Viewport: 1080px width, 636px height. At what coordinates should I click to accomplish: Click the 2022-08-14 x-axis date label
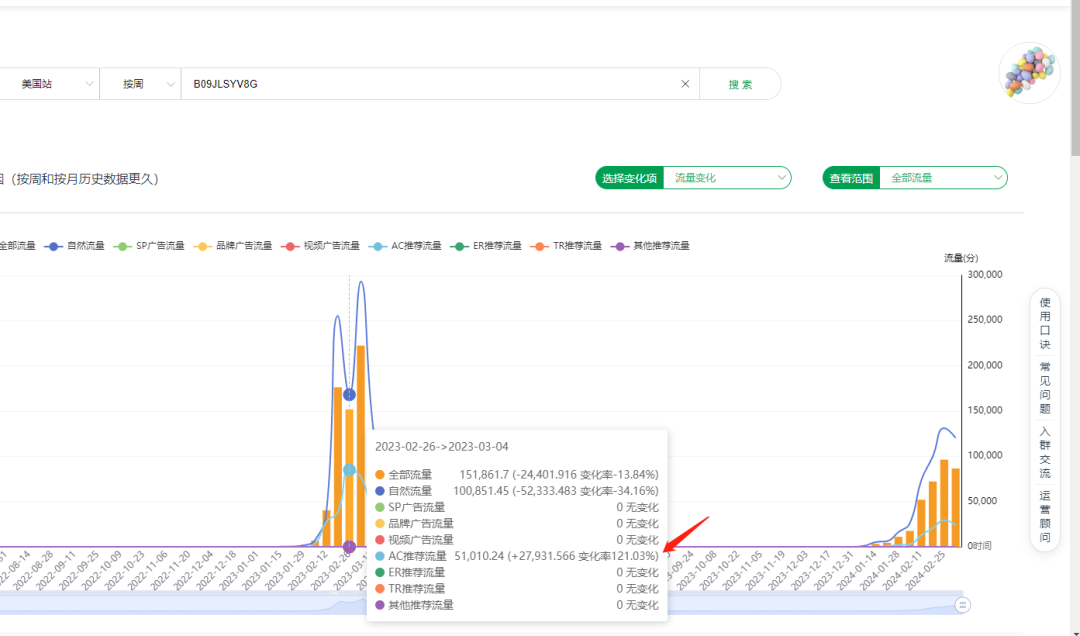12,570
